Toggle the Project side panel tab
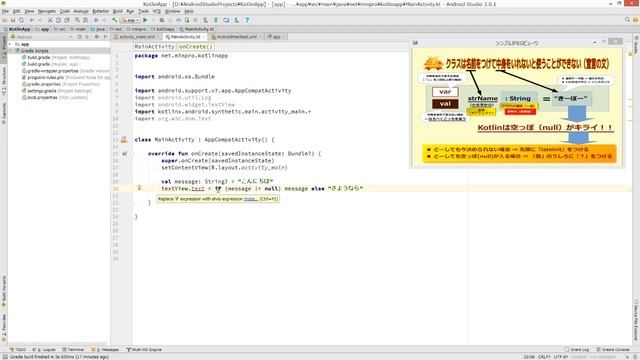 pyautogui.click(x=4, y=48)
